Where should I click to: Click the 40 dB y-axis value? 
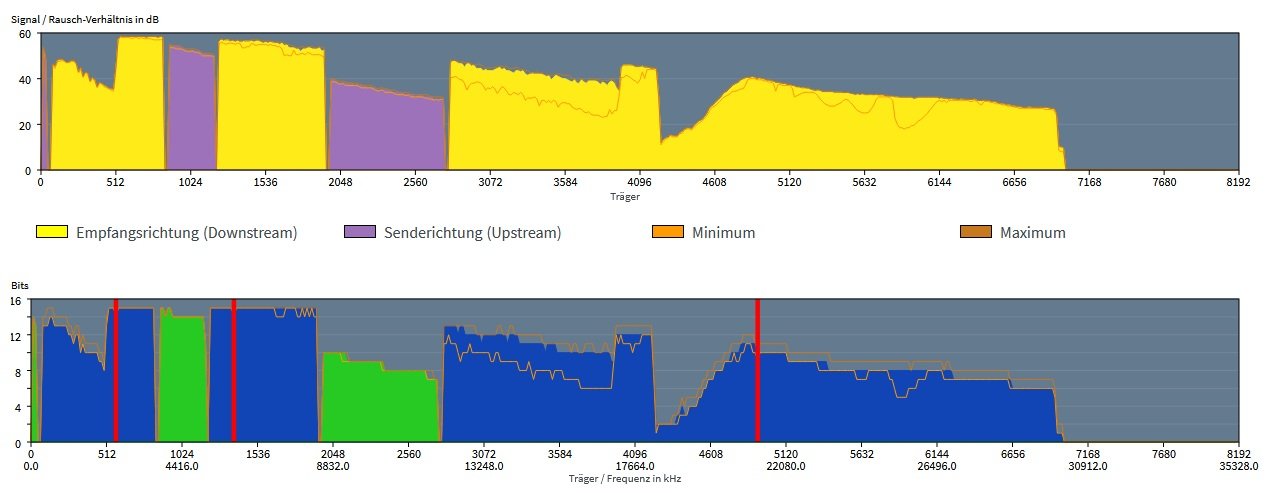point(24,79)
